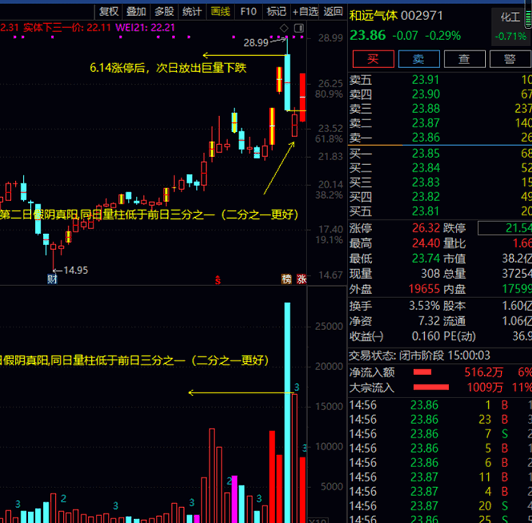
Task: Add stock via +自选
Action: pos(305,12)
